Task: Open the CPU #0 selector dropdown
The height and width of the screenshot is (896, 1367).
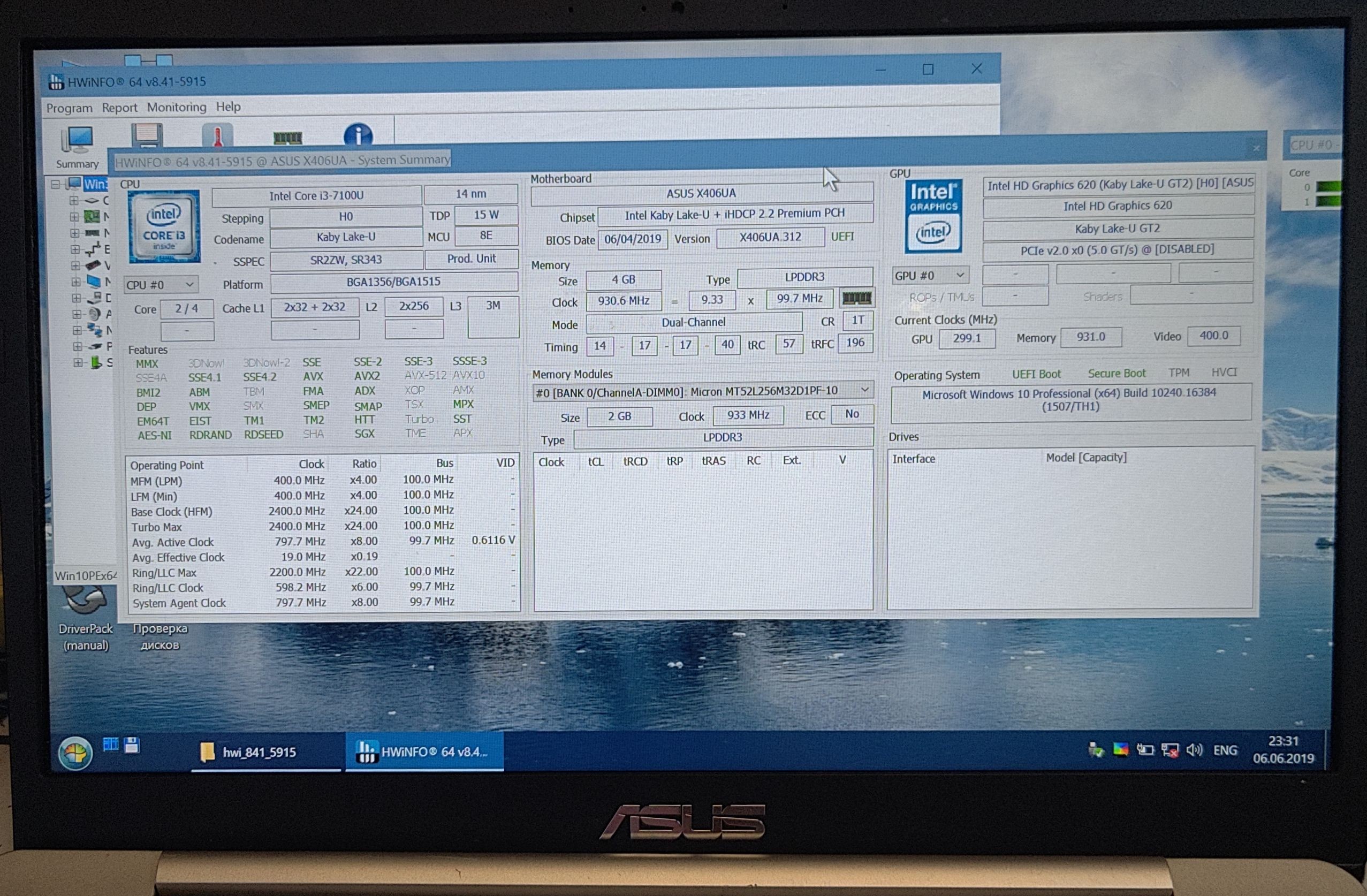Action: (x=162, y=285)
